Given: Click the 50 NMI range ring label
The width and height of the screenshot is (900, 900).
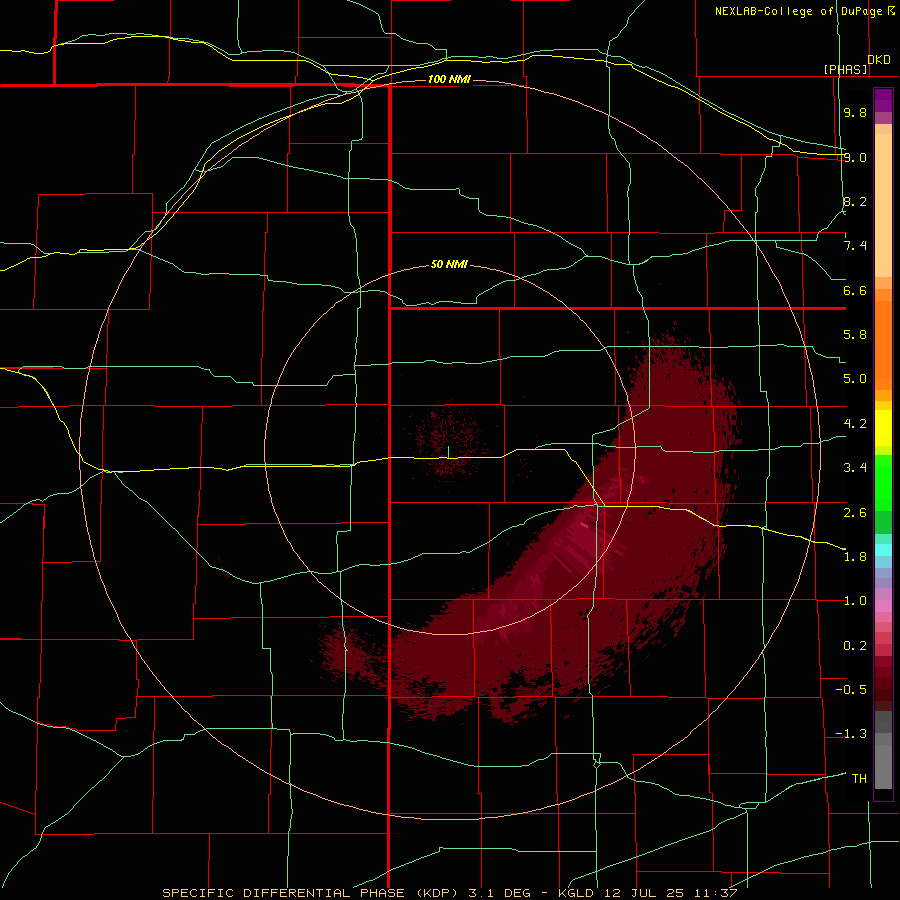Looking at the screenshot, I should point(449,264).
